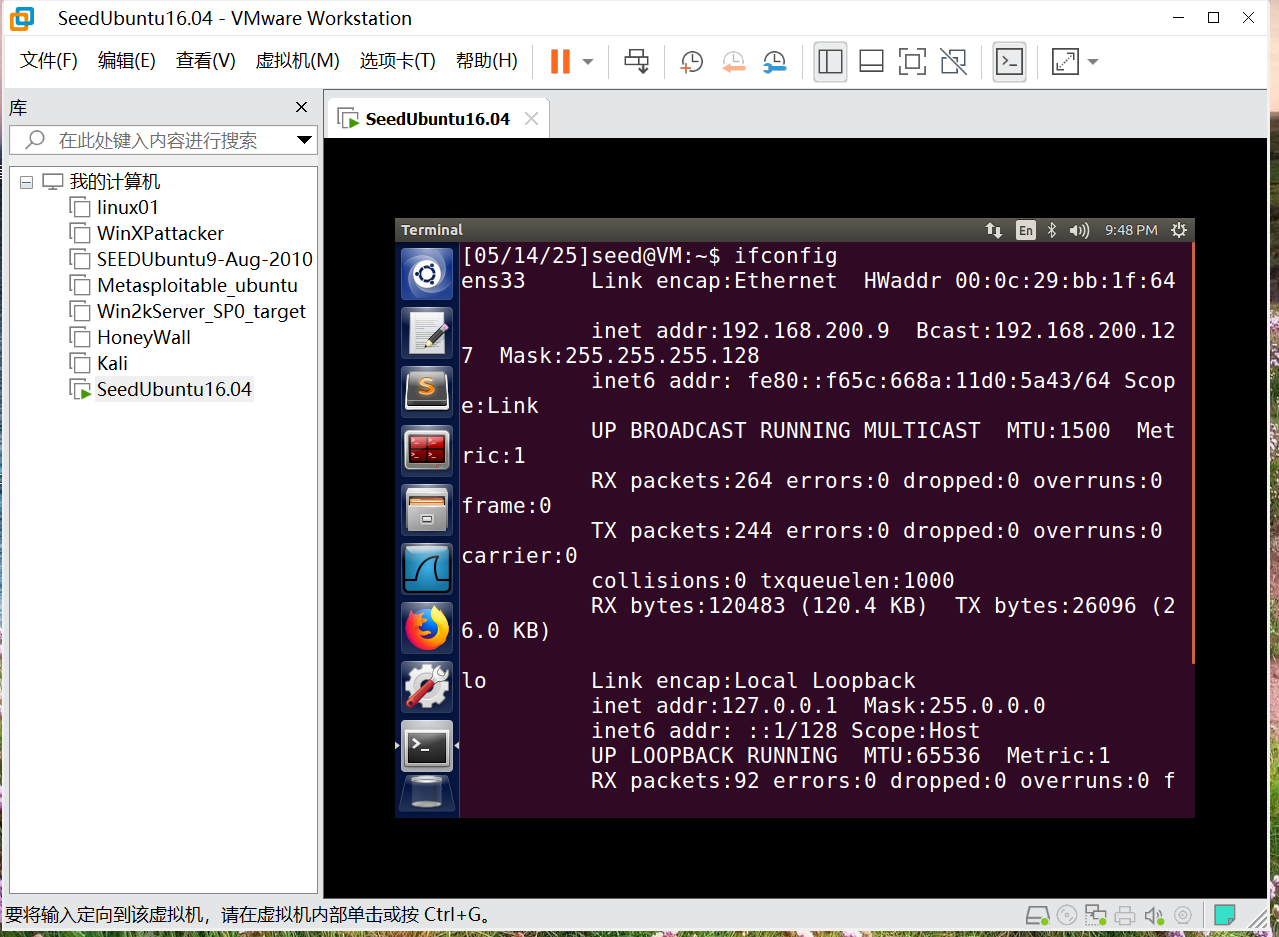Open Ubuntu dash search in guest launcher
Image resolution: width=1279 pixels, height=937 pixels.
click(x=427, y=273)
